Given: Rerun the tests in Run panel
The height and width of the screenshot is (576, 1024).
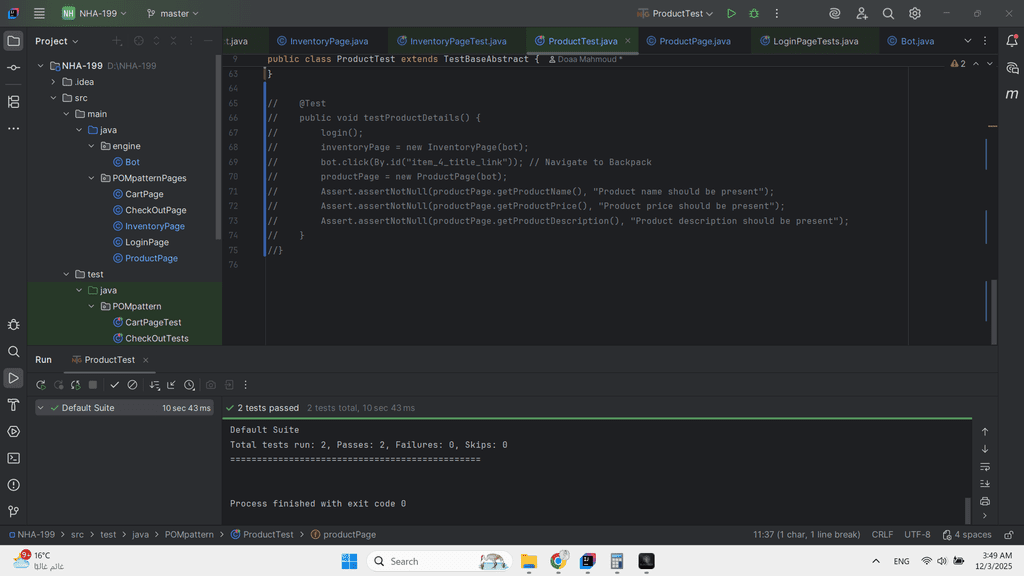Looking at the screenshot, I should 41,385.
